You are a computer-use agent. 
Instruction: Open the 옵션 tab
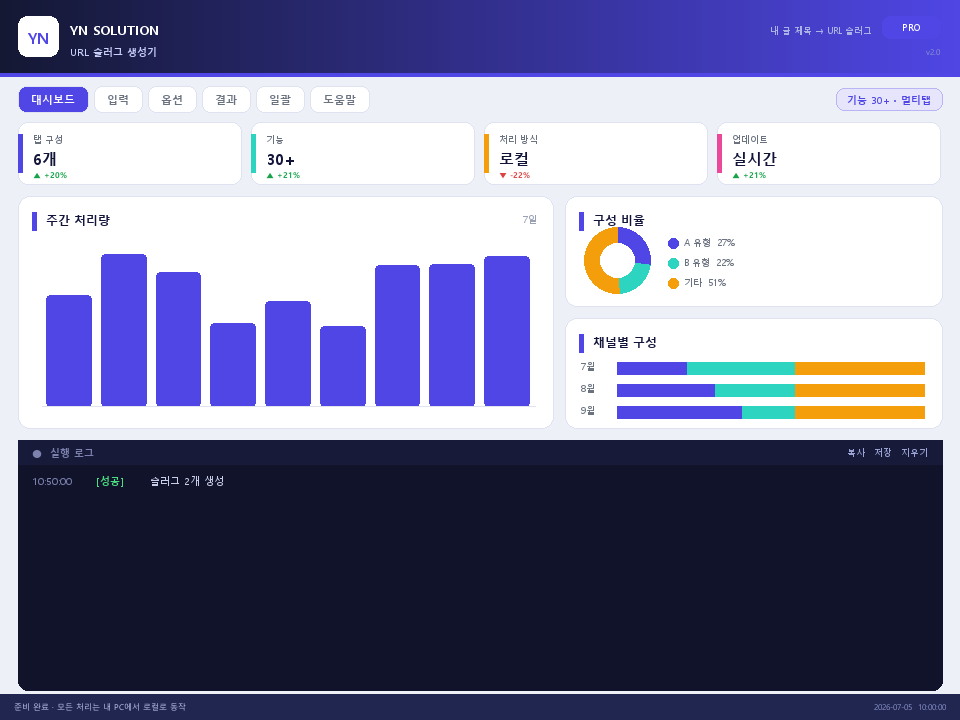(x=172, y=99)
